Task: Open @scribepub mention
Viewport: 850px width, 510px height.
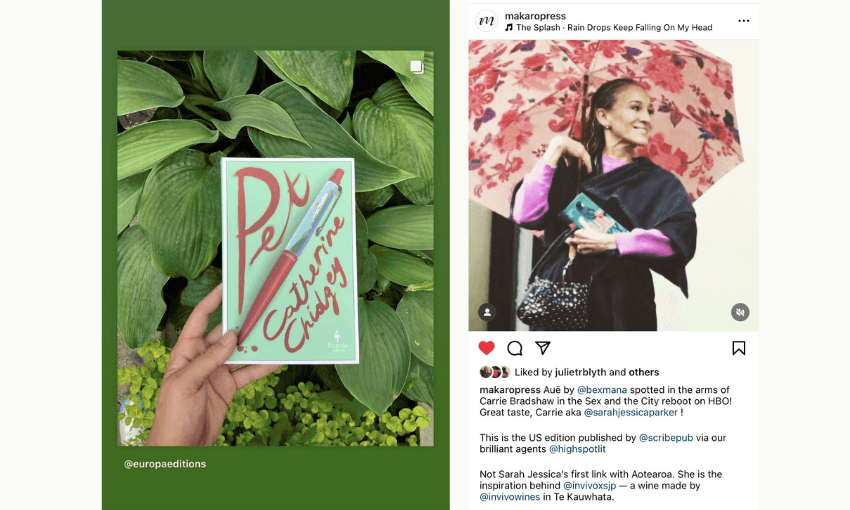Action: coord(666,438)
